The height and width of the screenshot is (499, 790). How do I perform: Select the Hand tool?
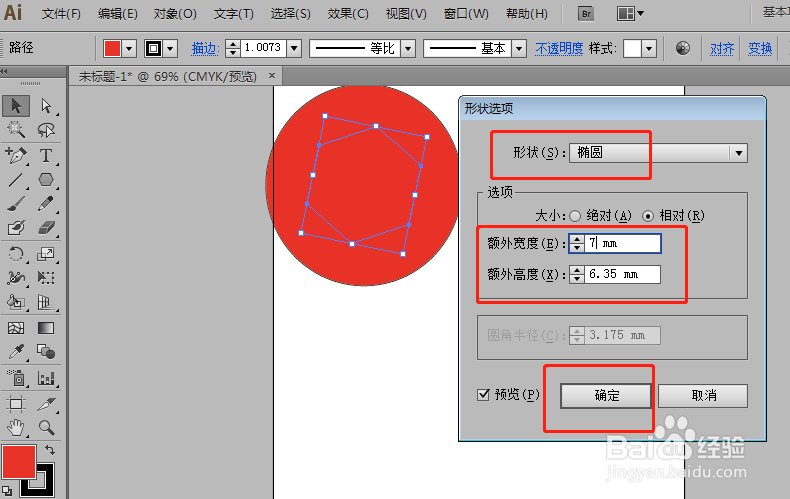[x=16, y=428]
